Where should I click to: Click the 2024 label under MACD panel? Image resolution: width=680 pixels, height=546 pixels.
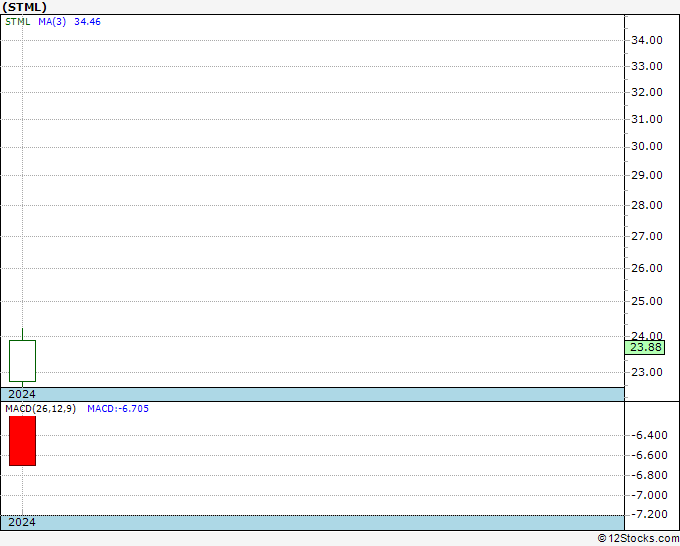pyautogui.click(x=22, y=522)
